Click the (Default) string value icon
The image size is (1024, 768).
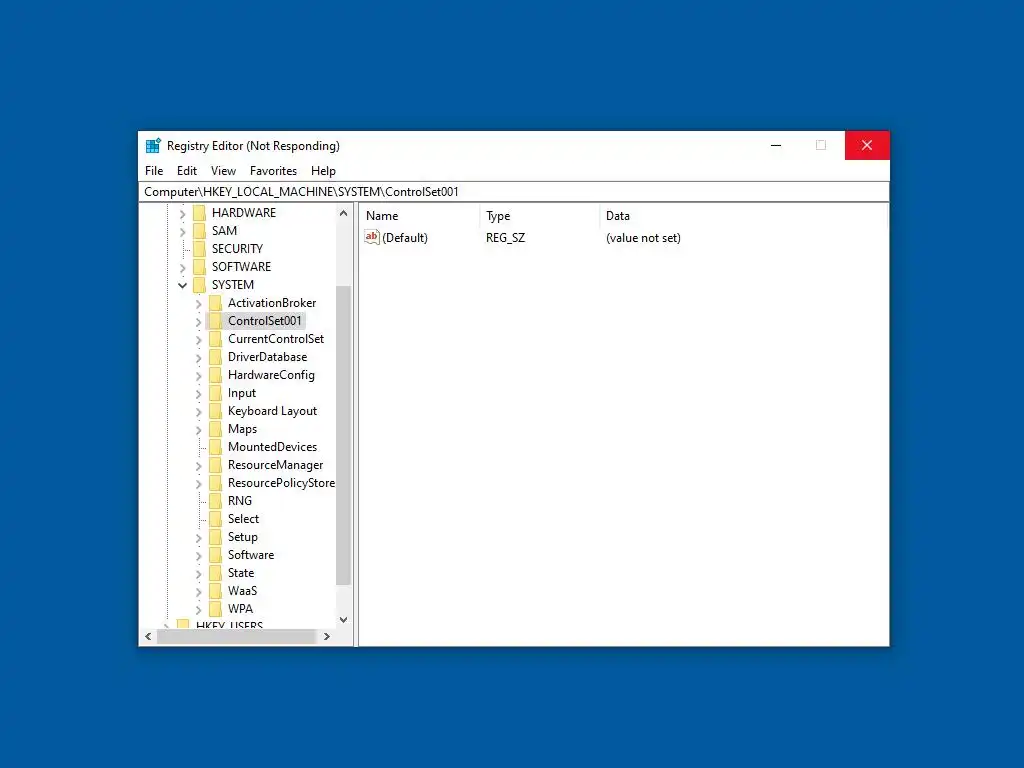click(372, 237)
